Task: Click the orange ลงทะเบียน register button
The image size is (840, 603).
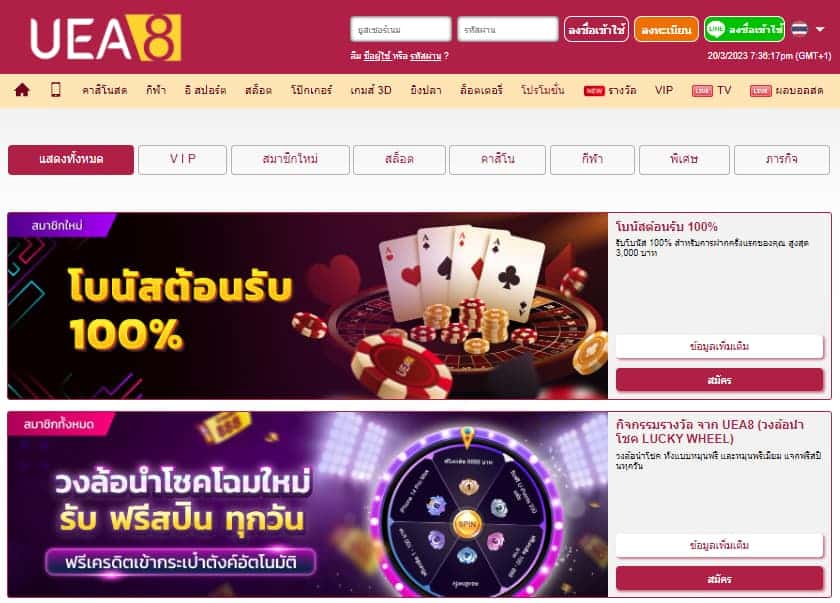Action: click(x=666, y=29)
